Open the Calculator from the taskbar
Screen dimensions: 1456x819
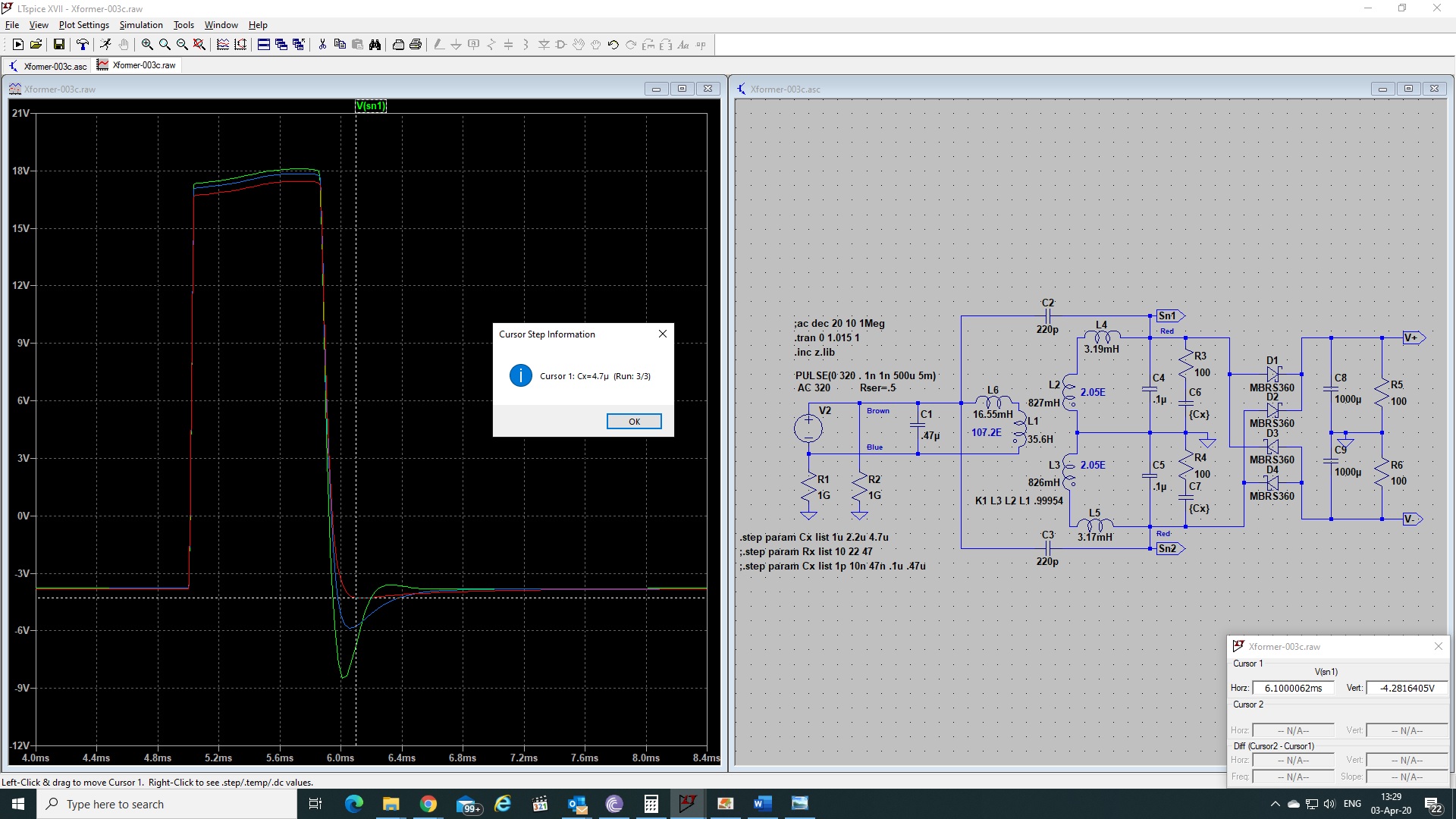pos(651,804)
